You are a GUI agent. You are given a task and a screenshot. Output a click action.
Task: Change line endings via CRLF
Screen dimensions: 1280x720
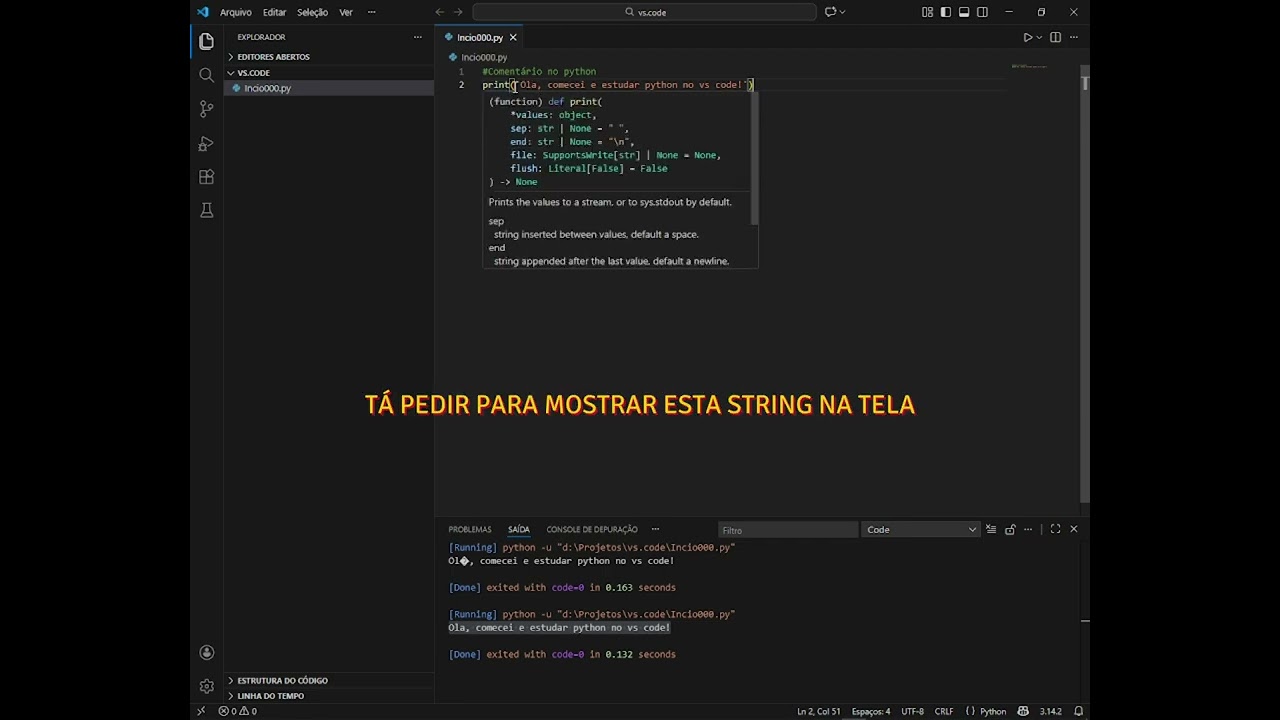944,711
